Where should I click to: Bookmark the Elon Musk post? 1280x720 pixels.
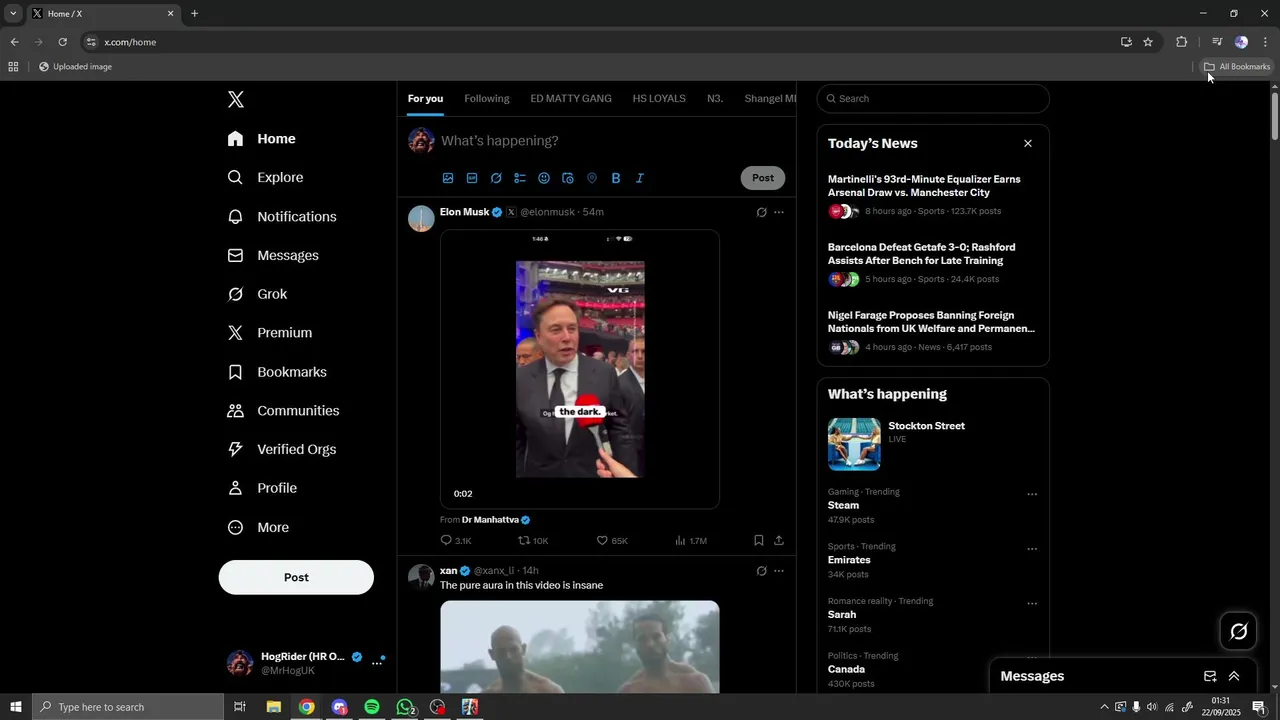[x=759, y=540]
